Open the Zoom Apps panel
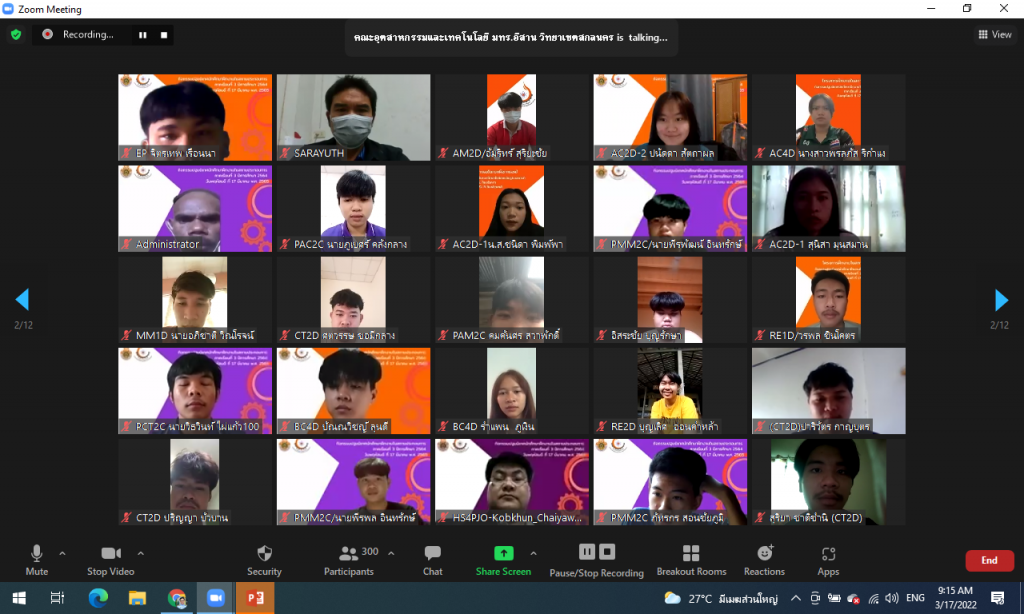The width and height of the screenshot is (1024, 614). pyautogui.click(x=827, y=559)
